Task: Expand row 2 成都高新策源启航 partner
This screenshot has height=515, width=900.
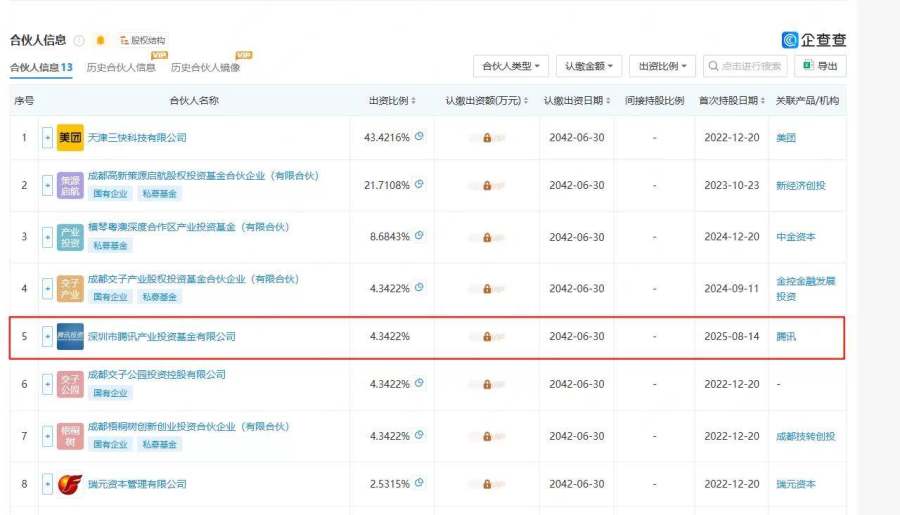Action: pyautogui.click(x=47, y=185)
